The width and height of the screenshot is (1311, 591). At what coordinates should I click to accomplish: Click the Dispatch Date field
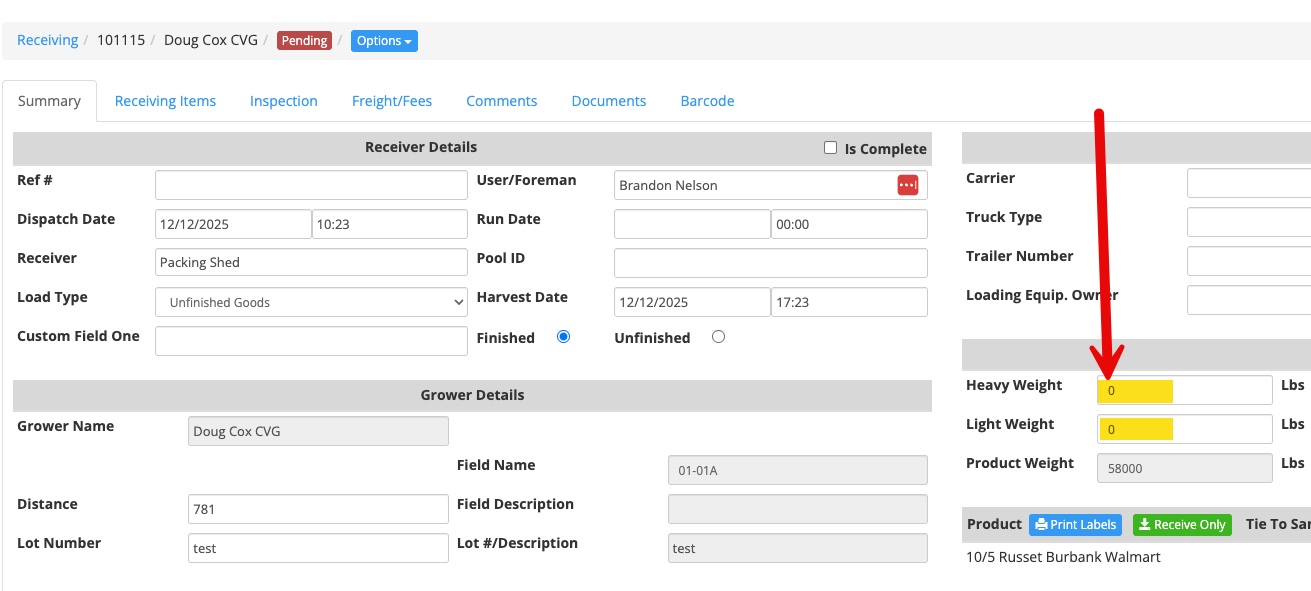tap(233, 224)
